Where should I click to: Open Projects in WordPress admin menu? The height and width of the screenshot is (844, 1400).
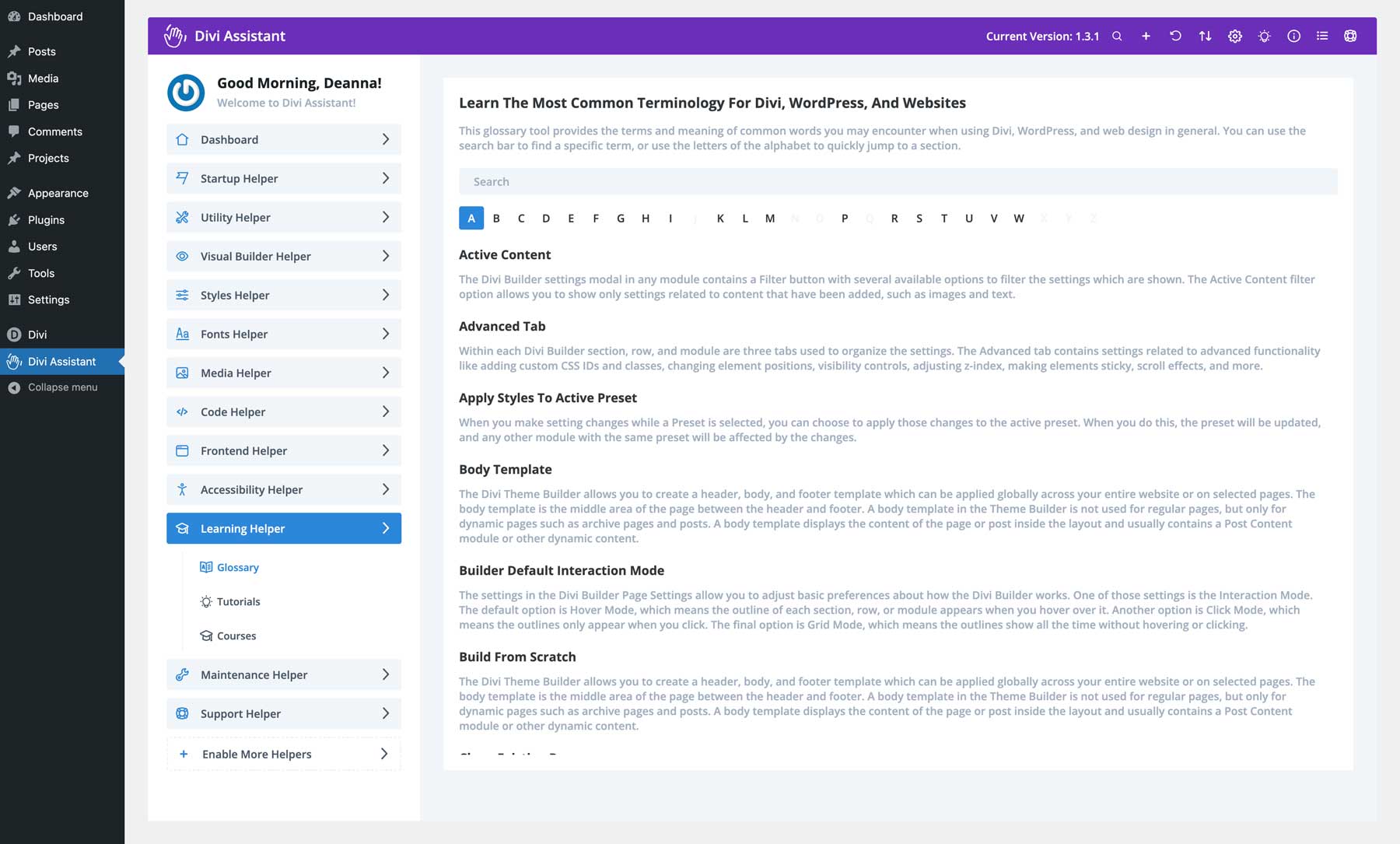62,158
